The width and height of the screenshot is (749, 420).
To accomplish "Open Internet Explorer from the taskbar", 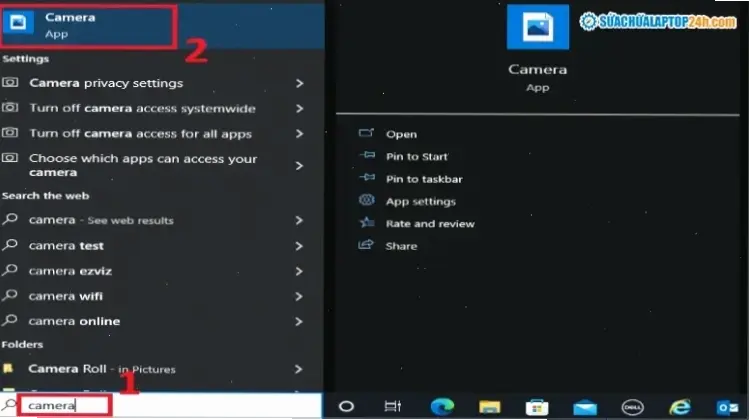I will tap(680, 406).
